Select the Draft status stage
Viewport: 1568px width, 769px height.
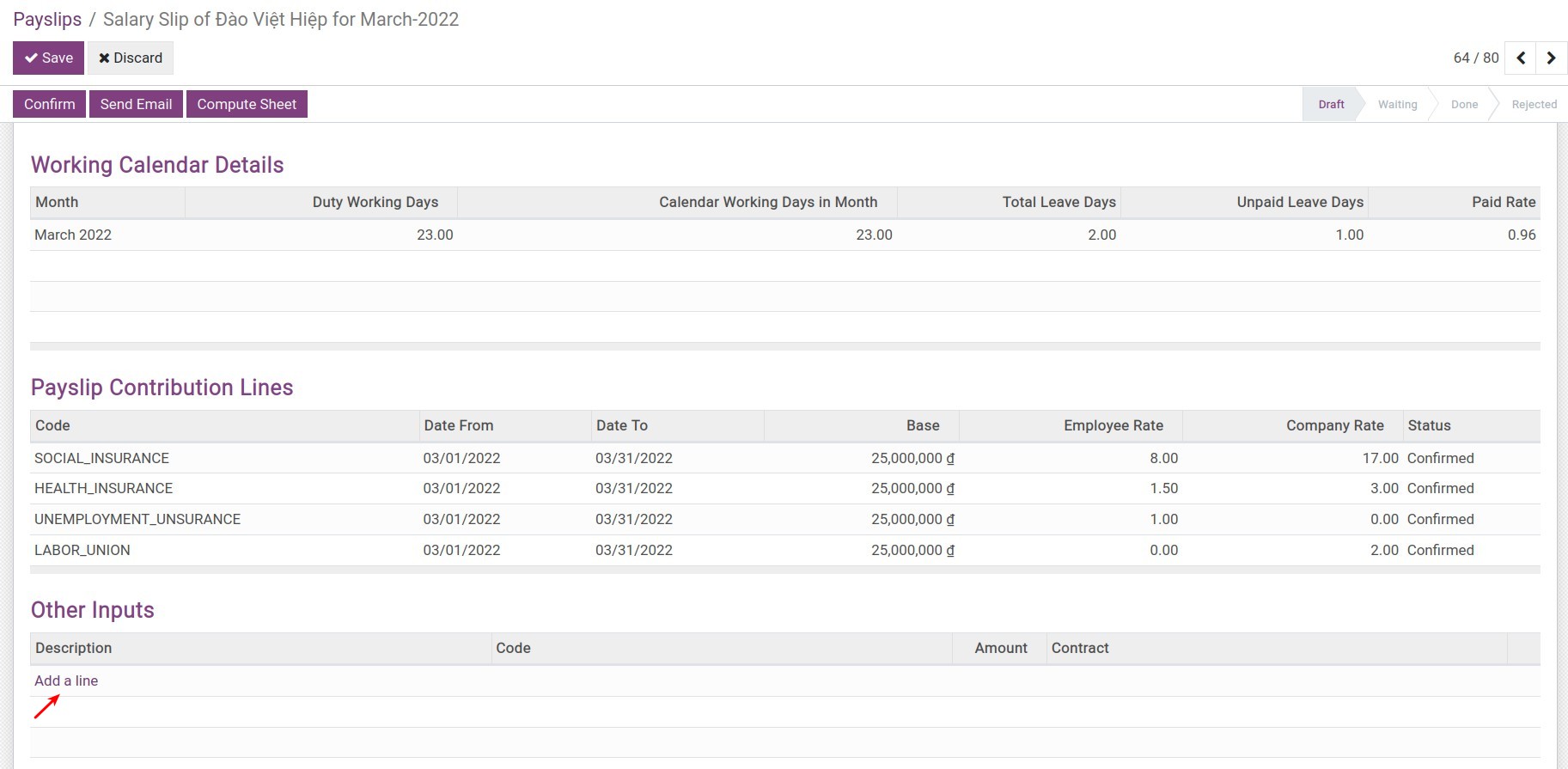(1331, 104)
